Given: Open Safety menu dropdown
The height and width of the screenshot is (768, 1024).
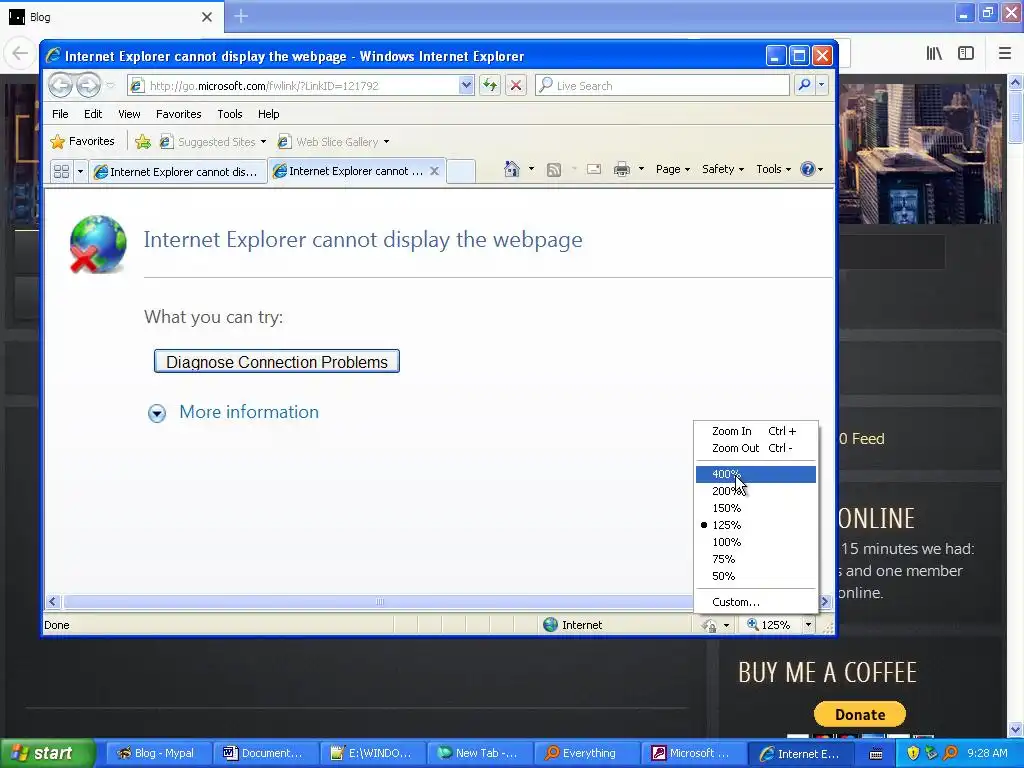Looking at the screenshot, I should tap(722, 169).
